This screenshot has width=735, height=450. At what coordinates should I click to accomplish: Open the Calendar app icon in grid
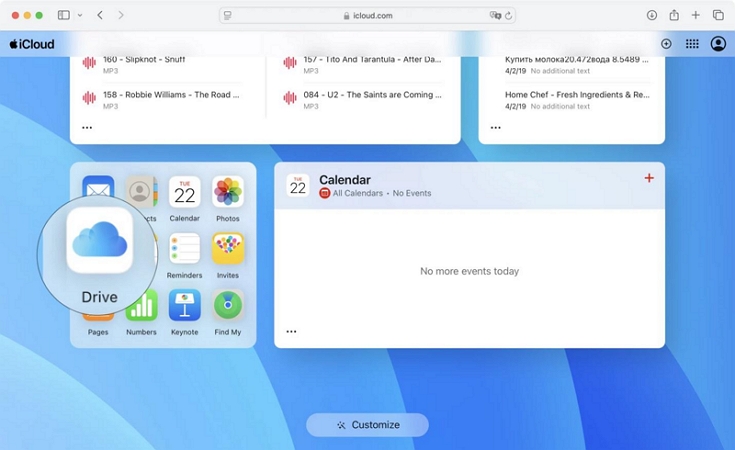pos(184,192)
